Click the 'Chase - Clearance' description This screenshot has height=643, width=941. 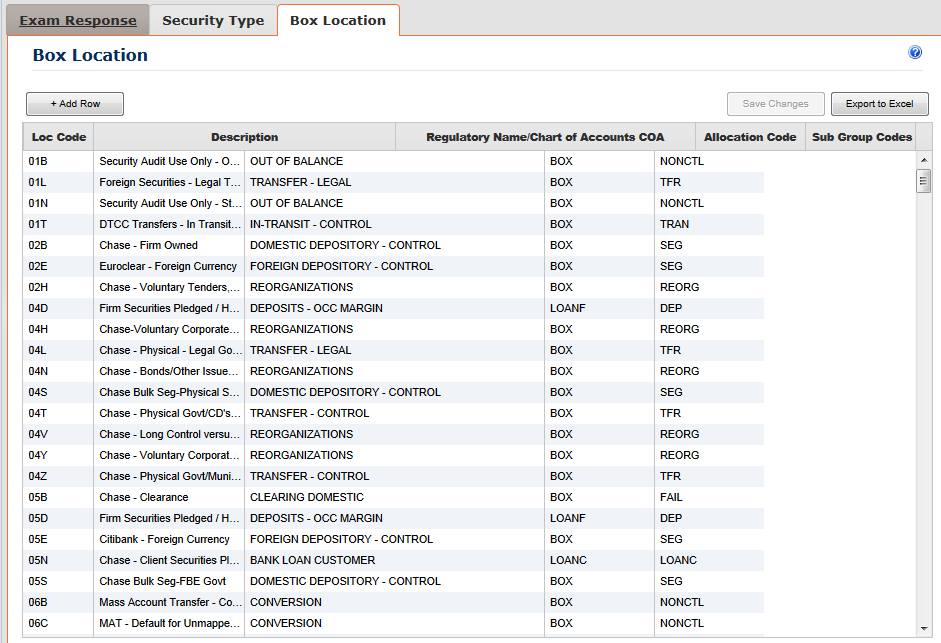143,498
